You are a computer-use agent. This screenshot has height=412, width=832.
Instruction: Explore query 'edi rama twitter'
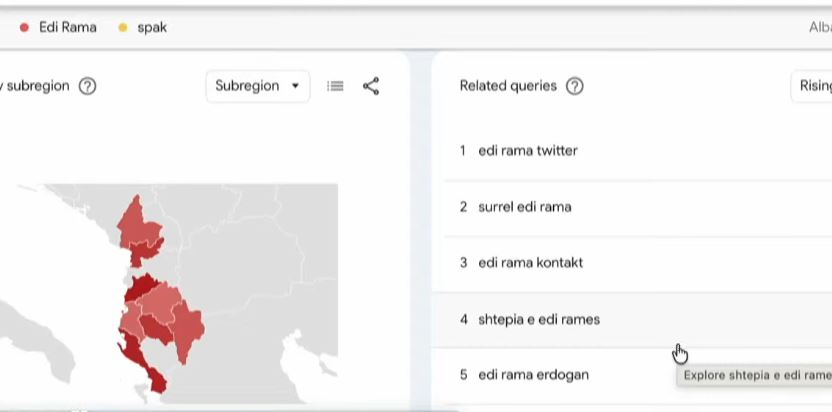(x=527, y=151)
